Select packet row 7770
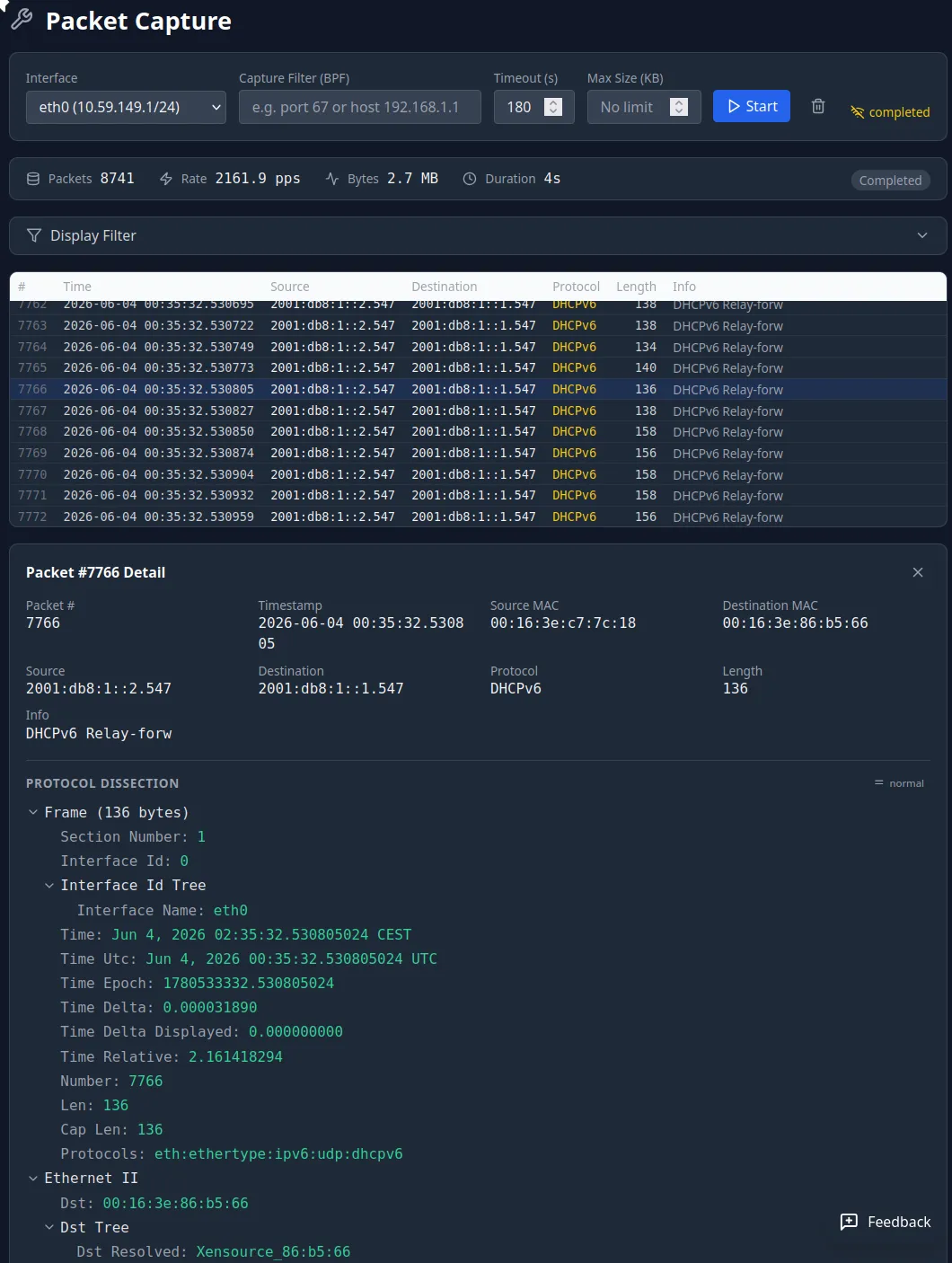952x1263 pixels. [478, 474]
